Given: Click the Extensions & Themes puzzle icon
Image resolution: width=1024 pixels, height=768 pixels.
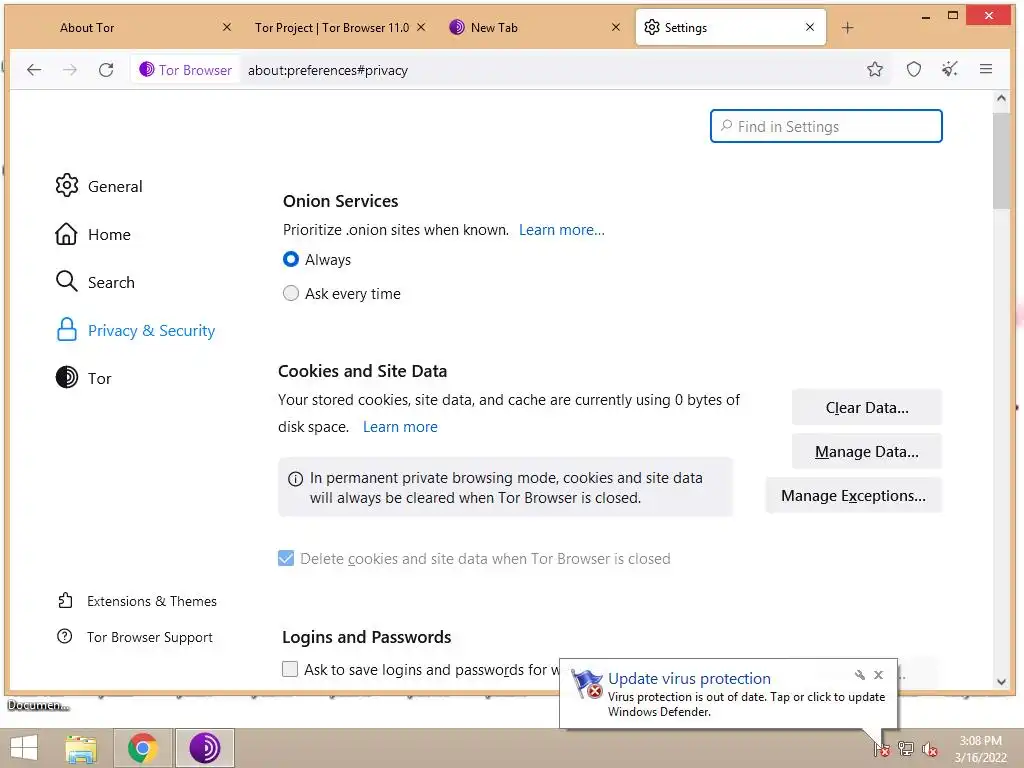Looking at the screenshot, I should (65, 600).
